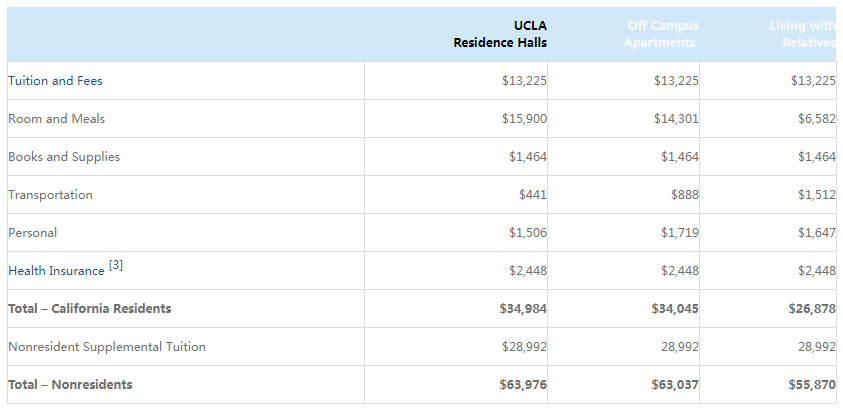Viewport: 843px width, 410px height.
Task: Click the Personal row label
Action: point(32,233)
